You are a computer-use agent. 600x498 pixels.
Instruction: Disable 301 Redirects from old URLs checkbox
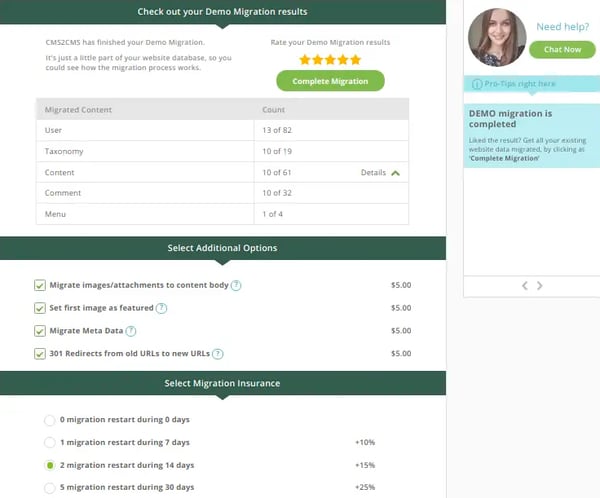coord(40,354)
